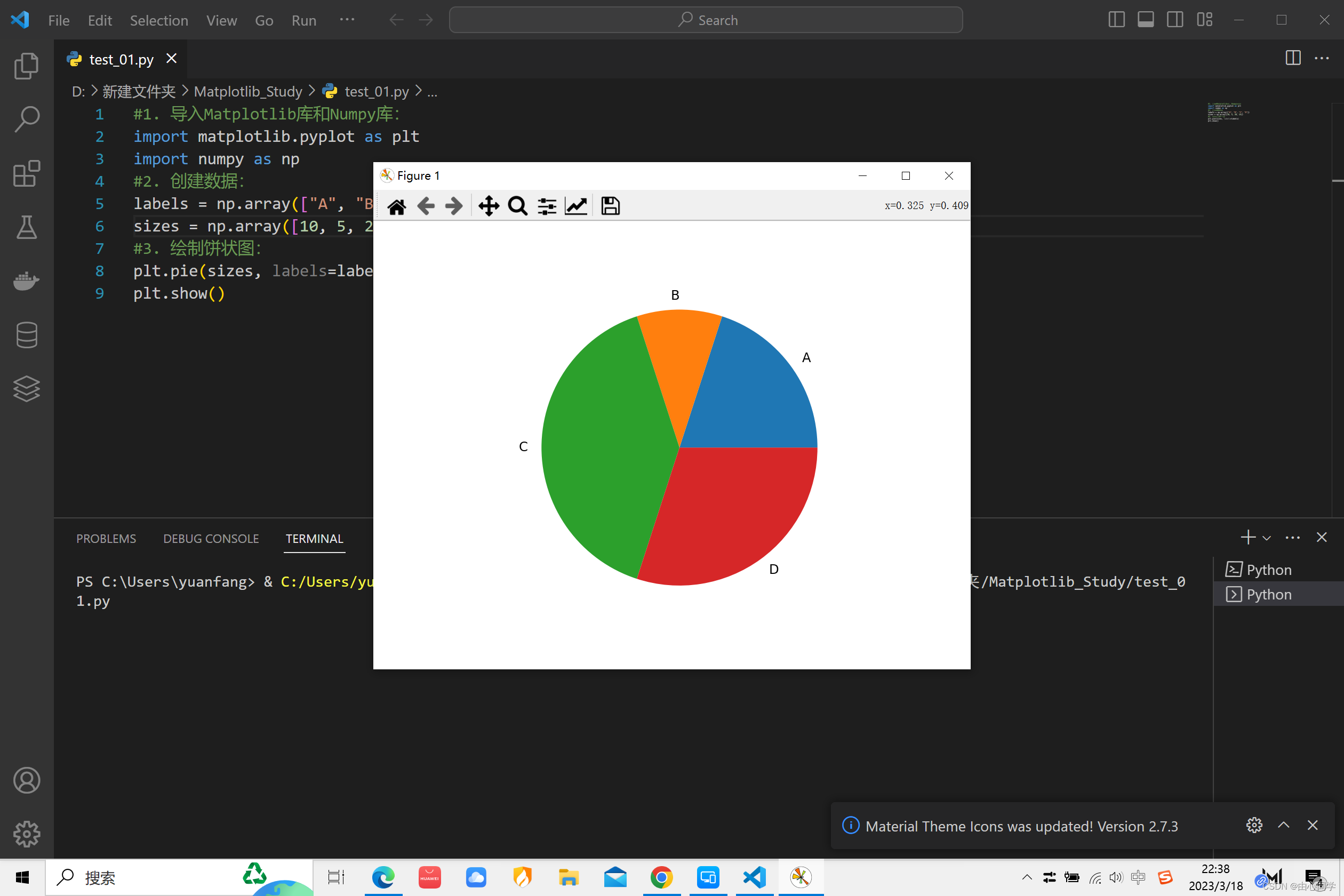This screenshot has width=1344, height=896.
Task: Toggle the secondary side bar layout button
Action: coord(1175,20)
